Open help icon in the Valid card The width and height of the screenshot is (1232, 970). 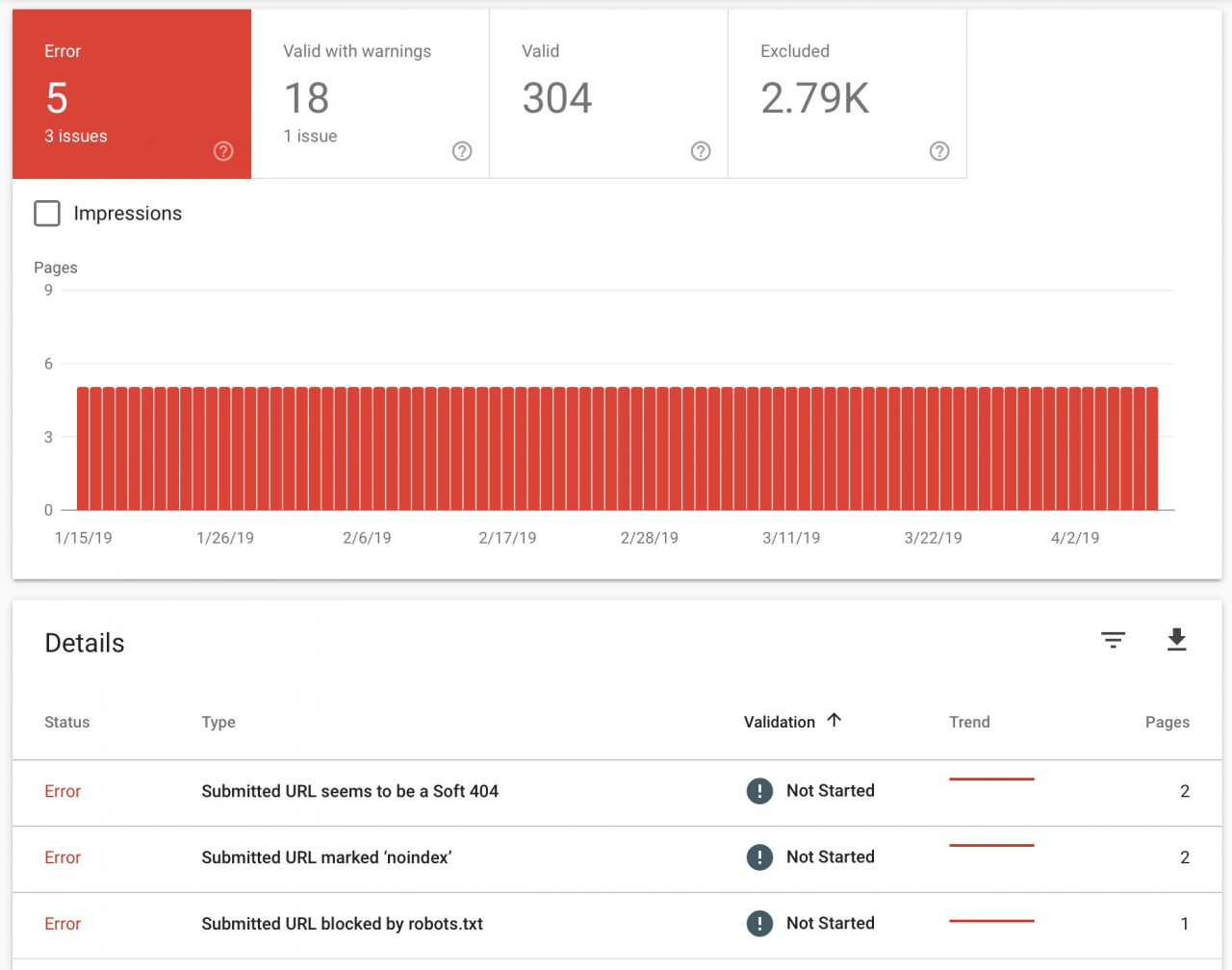tap(701, 151)
